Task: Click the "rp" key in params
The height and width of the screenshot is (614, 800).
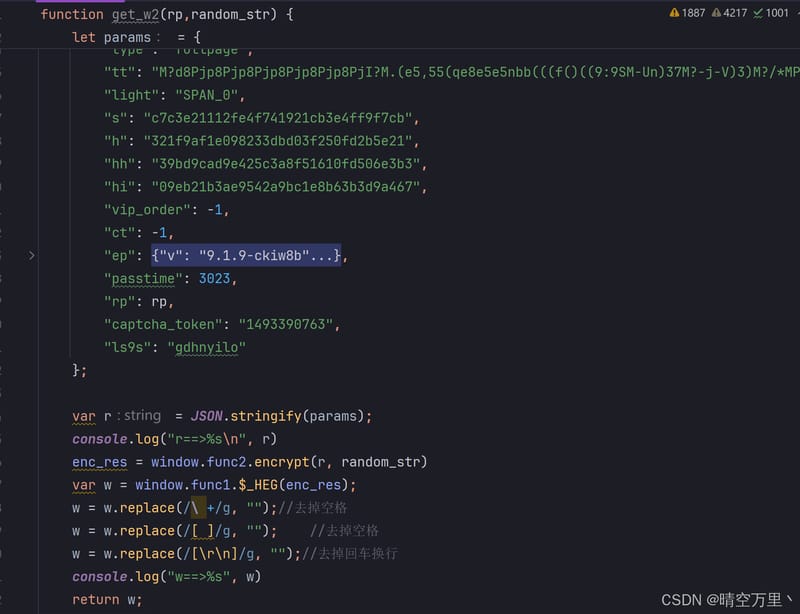Action: point(119,302)
